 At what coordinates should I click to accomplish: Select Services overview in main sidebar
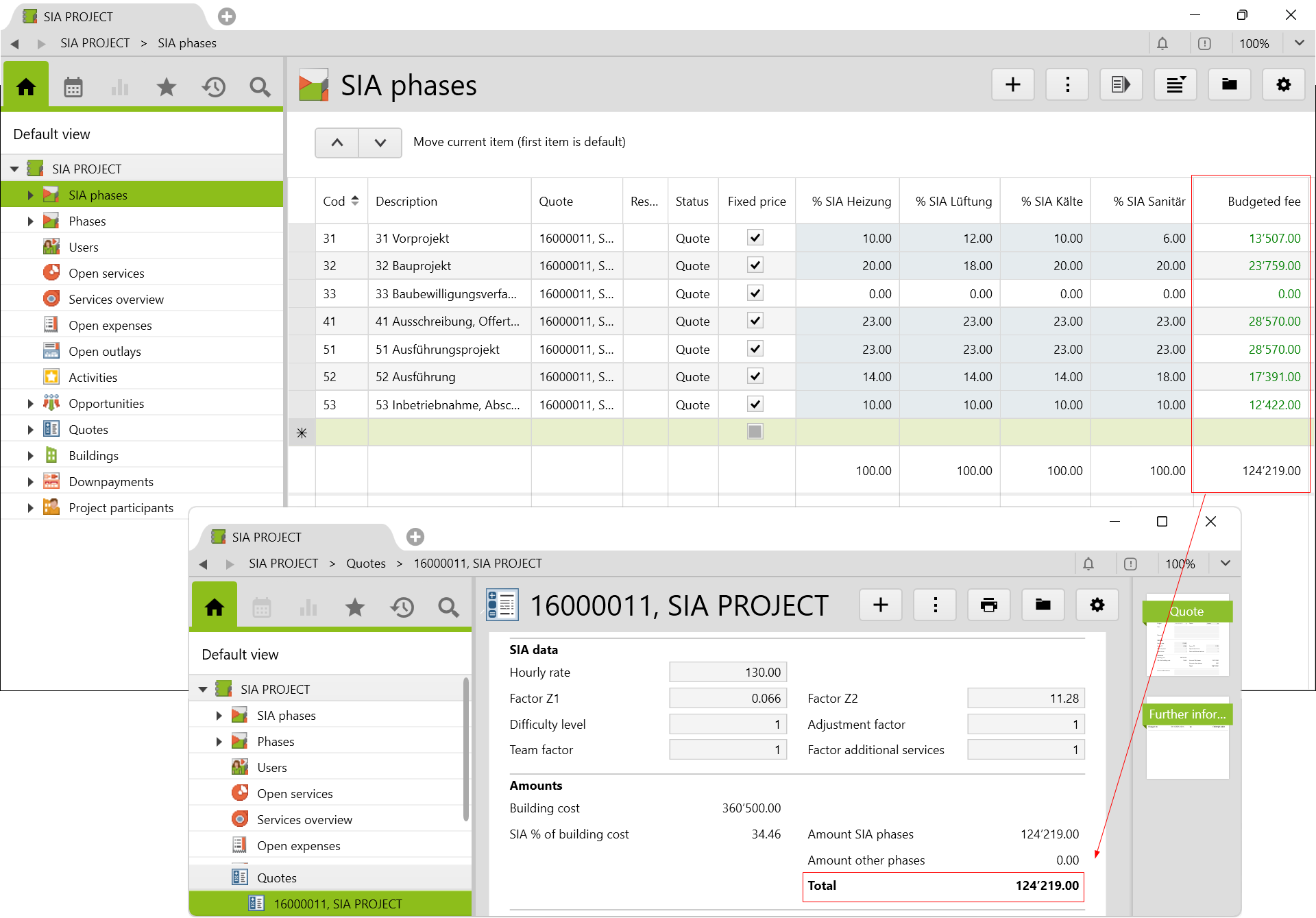116,300
